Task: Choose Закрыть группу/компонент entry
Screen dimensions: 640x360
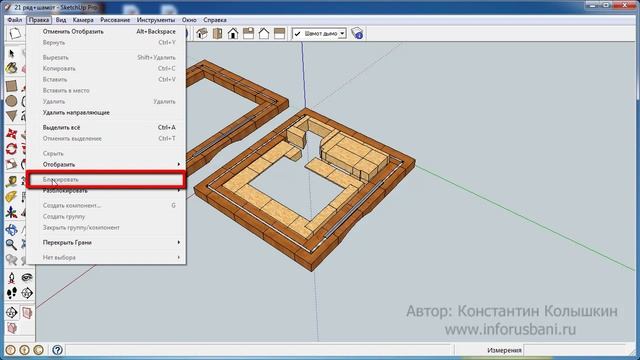Action: [x=106, y=227]
